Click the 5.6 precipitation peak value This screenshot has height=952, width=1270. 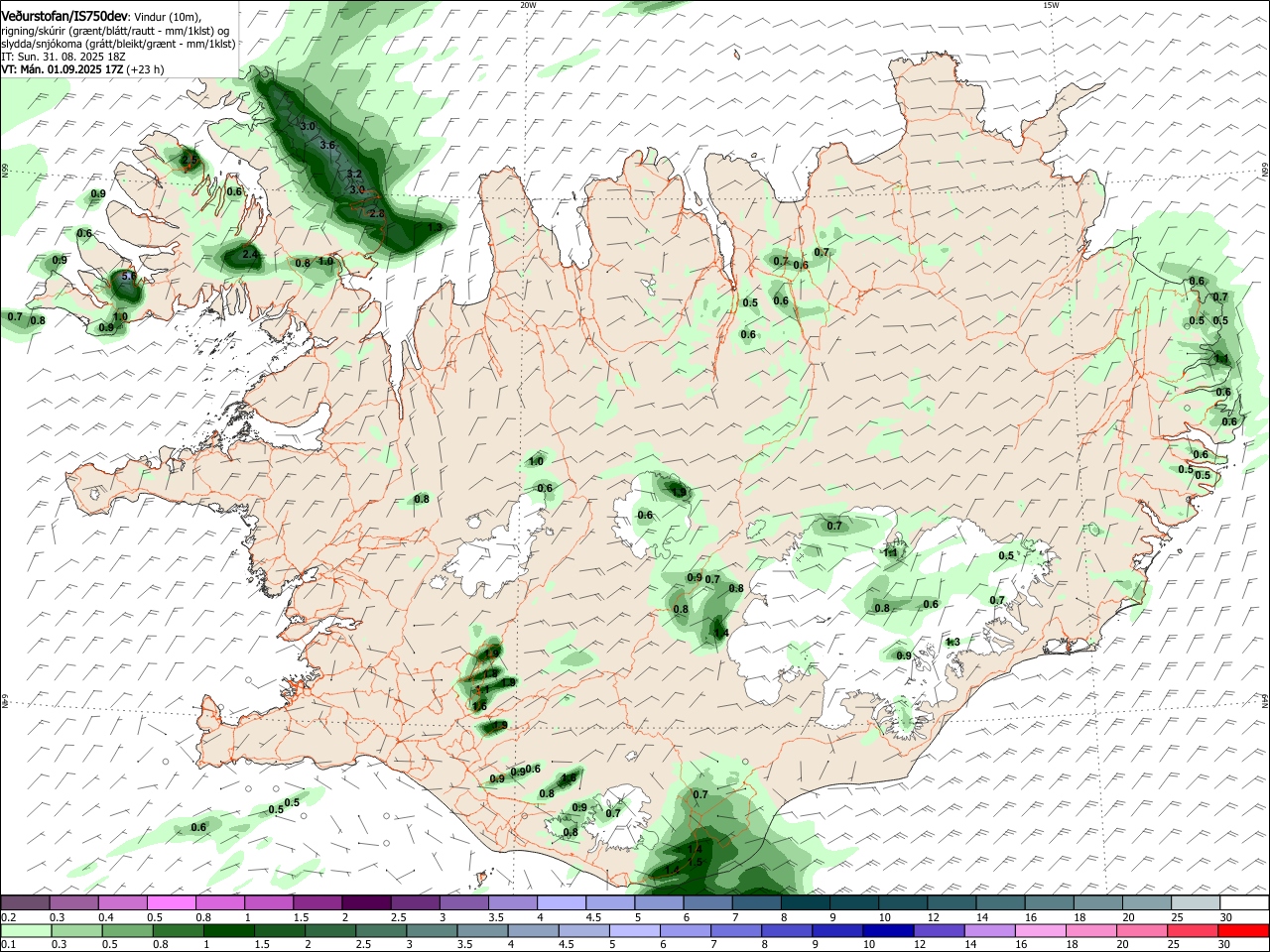[128, 278]
